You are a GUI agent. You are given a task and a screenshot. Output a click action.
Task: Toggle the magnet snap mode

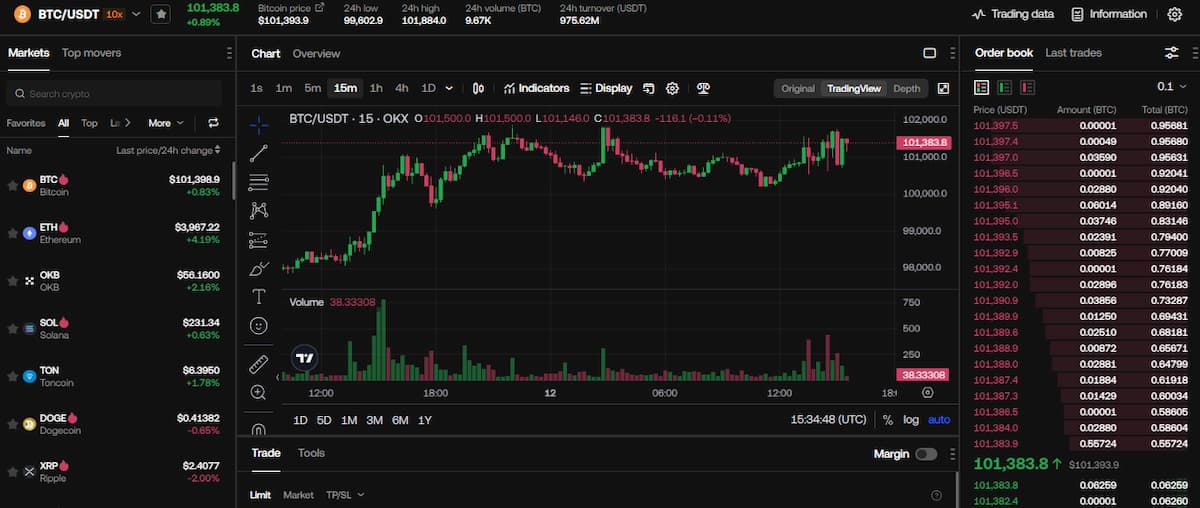coord(259,430)
